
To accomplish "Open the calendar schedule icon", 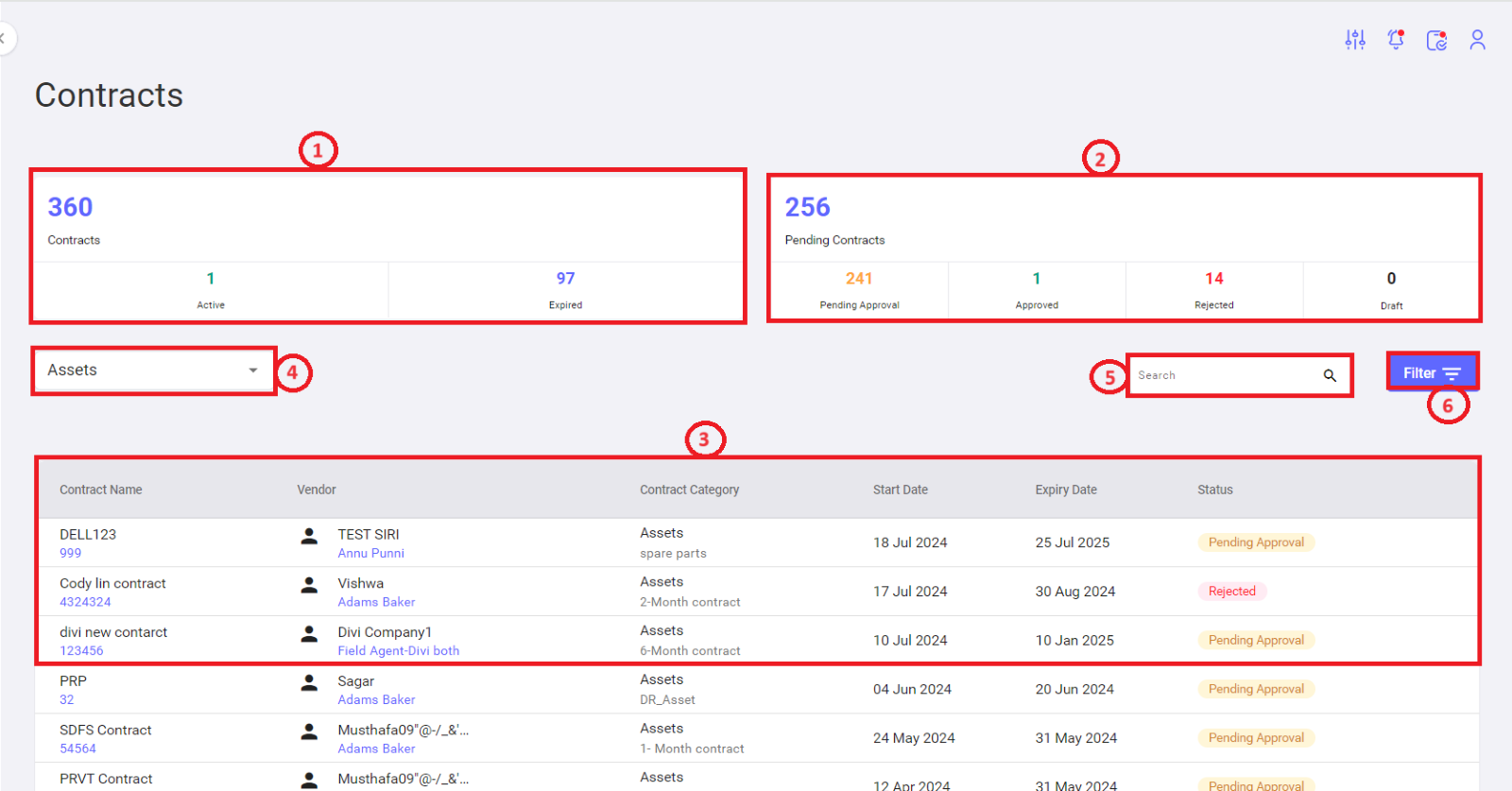I will [1436, 40].
